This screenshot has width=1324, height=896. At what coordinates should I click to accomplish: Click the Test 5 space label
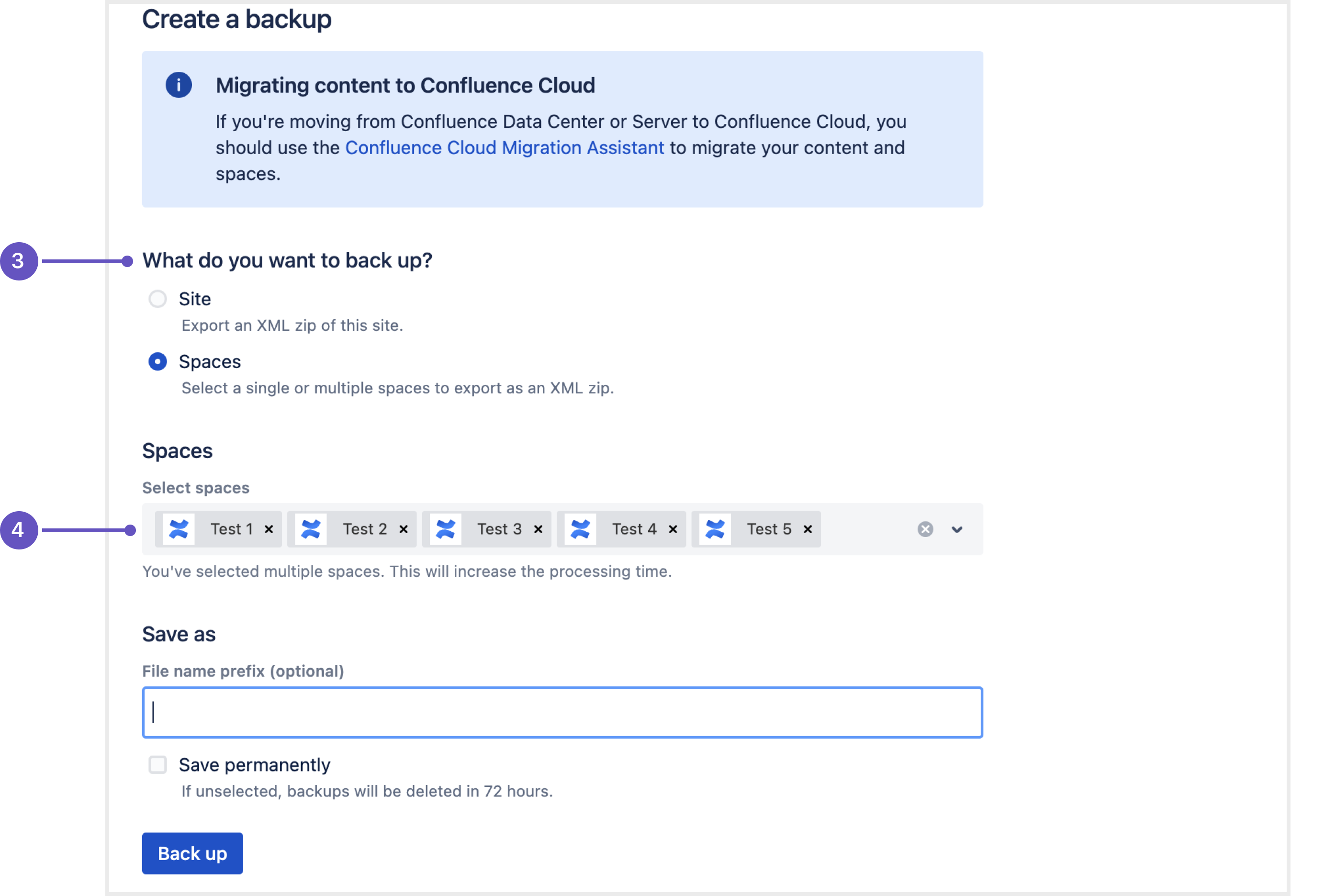click(769, 529)
